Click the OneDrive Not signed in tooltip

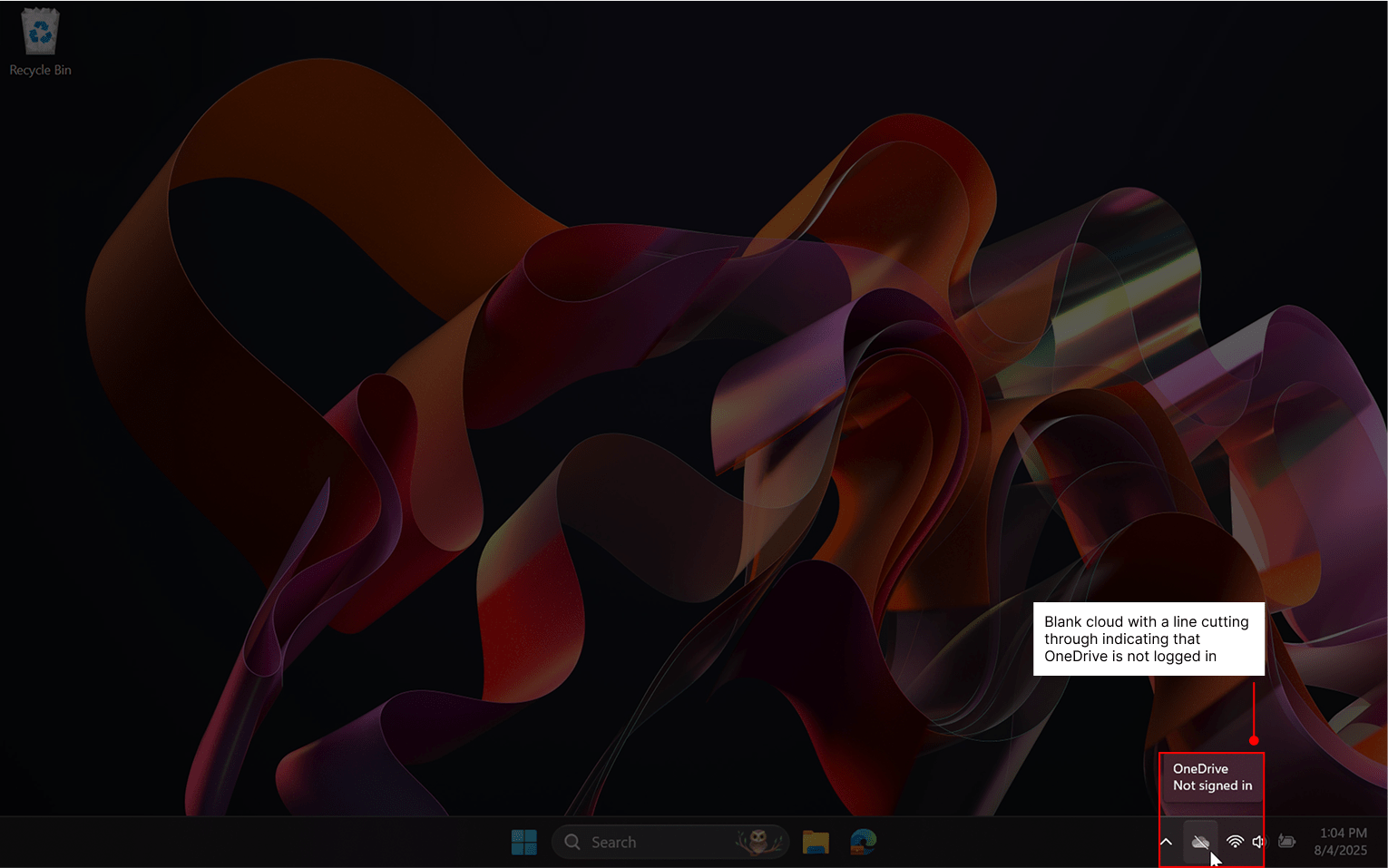pos(1212,777)
